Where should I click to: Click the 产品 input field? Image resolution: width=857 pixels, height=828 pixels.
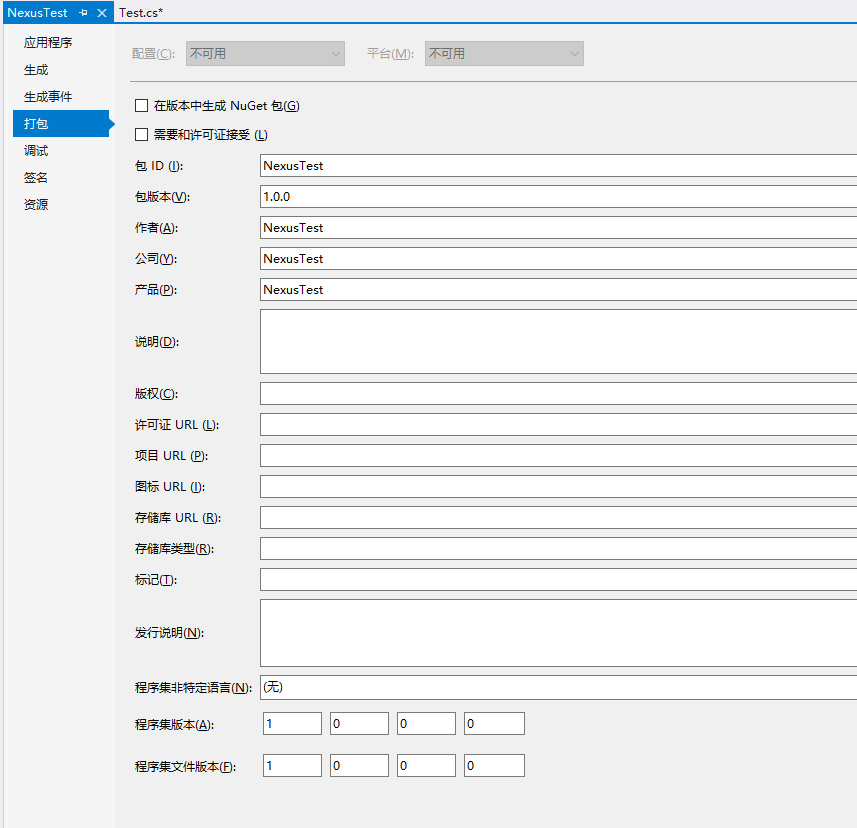coord(559,290)
